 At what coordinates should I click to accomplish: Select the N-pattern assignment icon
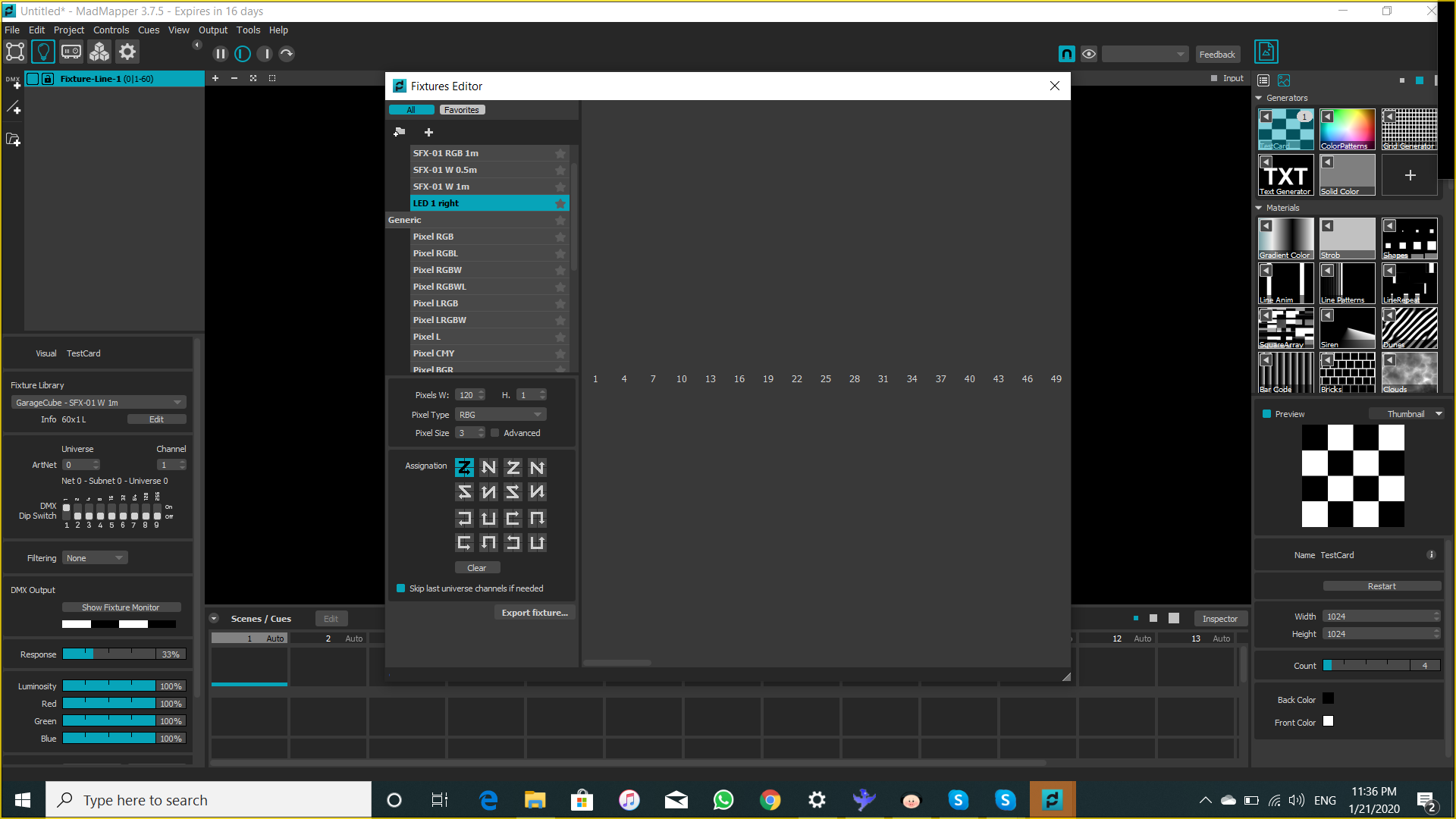coord(488,467)
